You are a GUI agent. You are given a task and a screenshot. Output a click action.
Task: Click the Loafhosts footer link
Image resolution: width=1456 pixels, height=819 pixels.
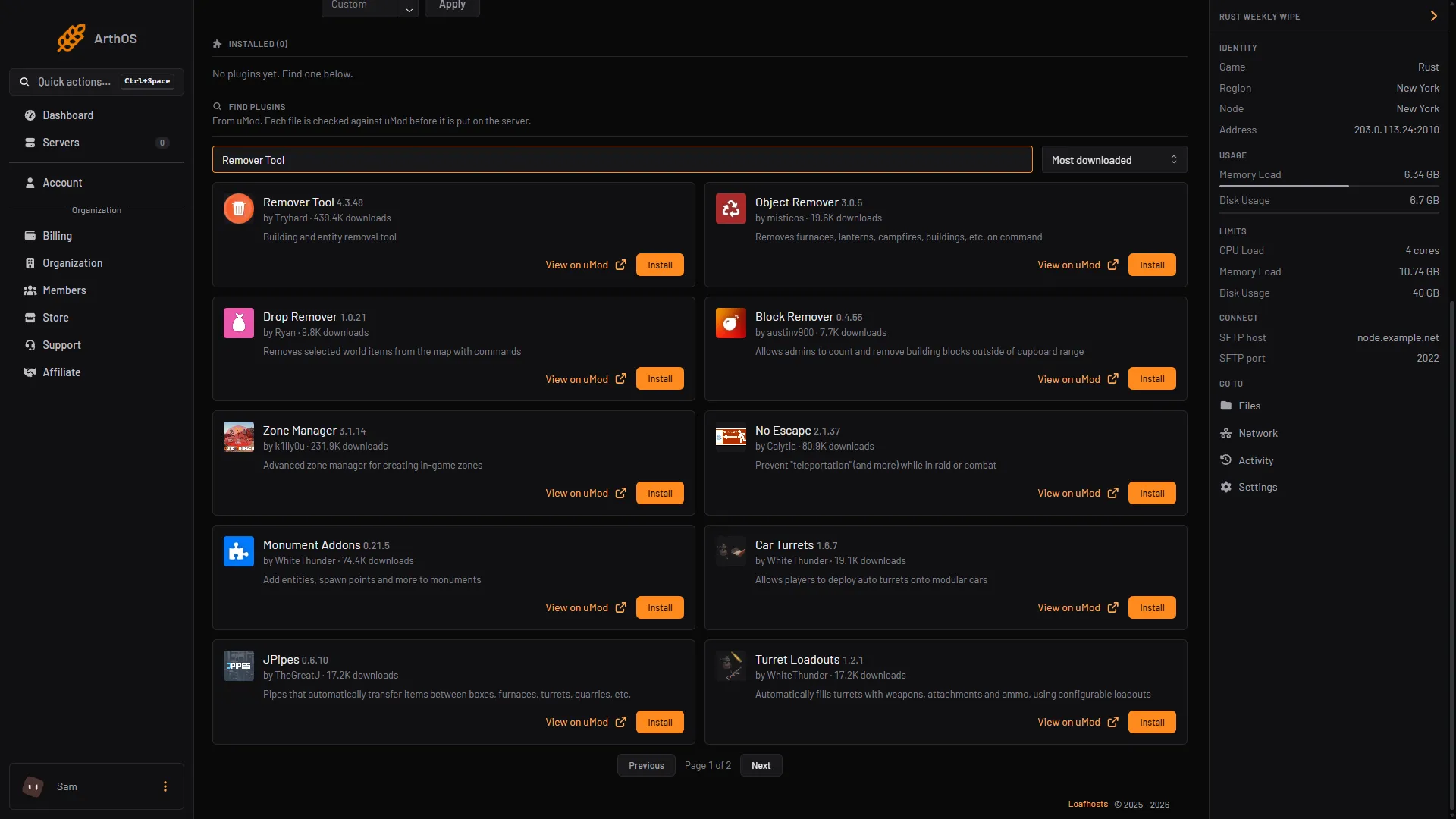point(1087,805)
